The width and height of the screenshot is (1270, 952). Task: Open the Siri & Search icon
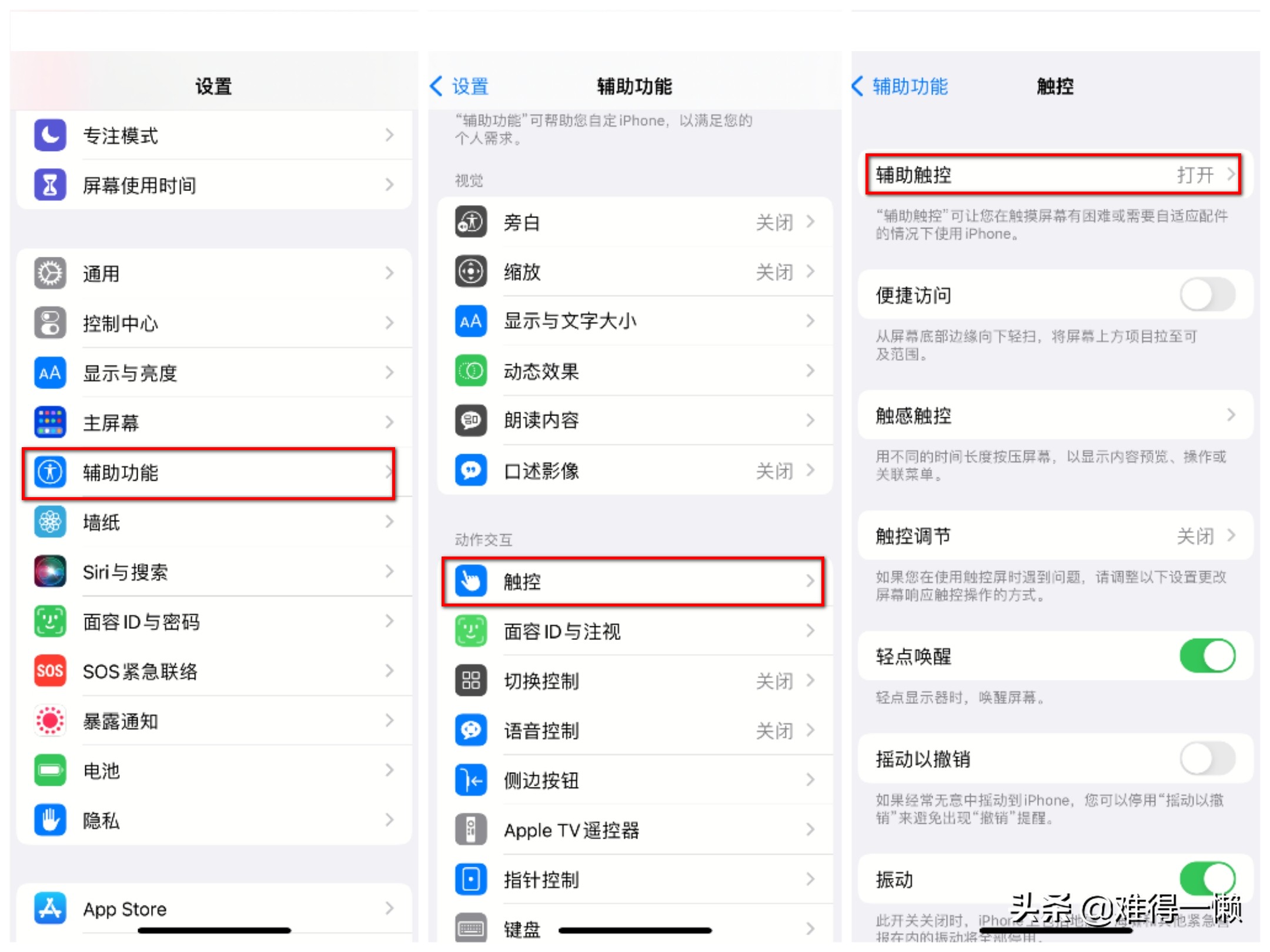[x=50, y=571]
